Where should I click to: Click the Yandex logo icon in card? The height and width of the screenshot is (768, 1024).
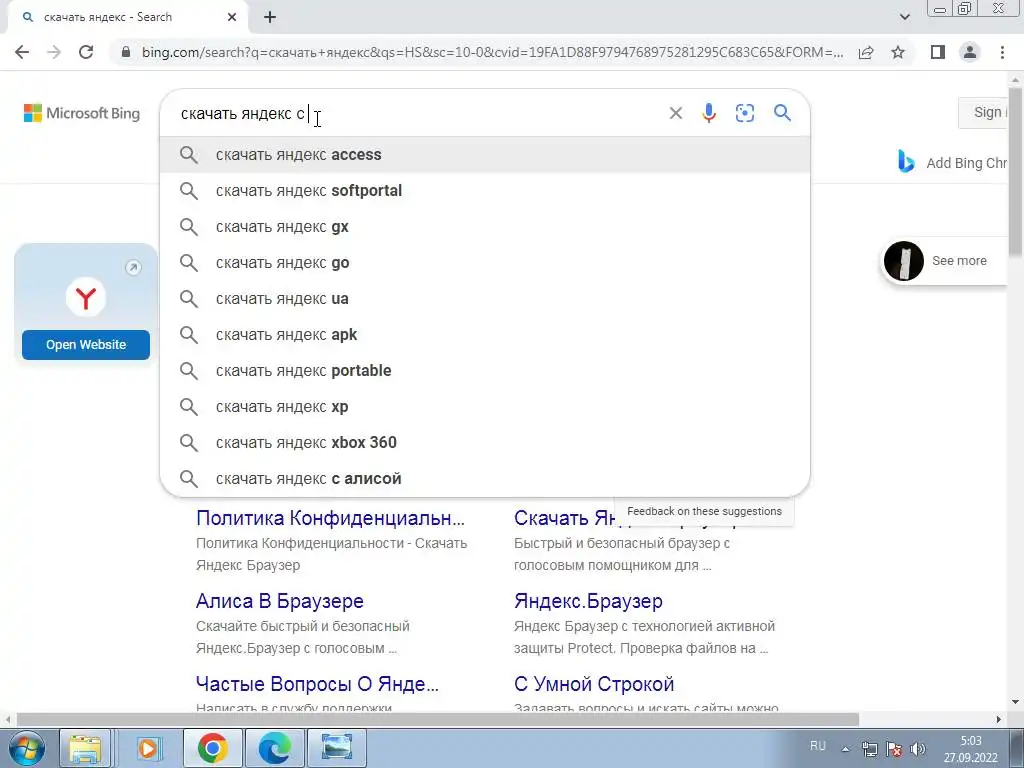pos(86,297)
